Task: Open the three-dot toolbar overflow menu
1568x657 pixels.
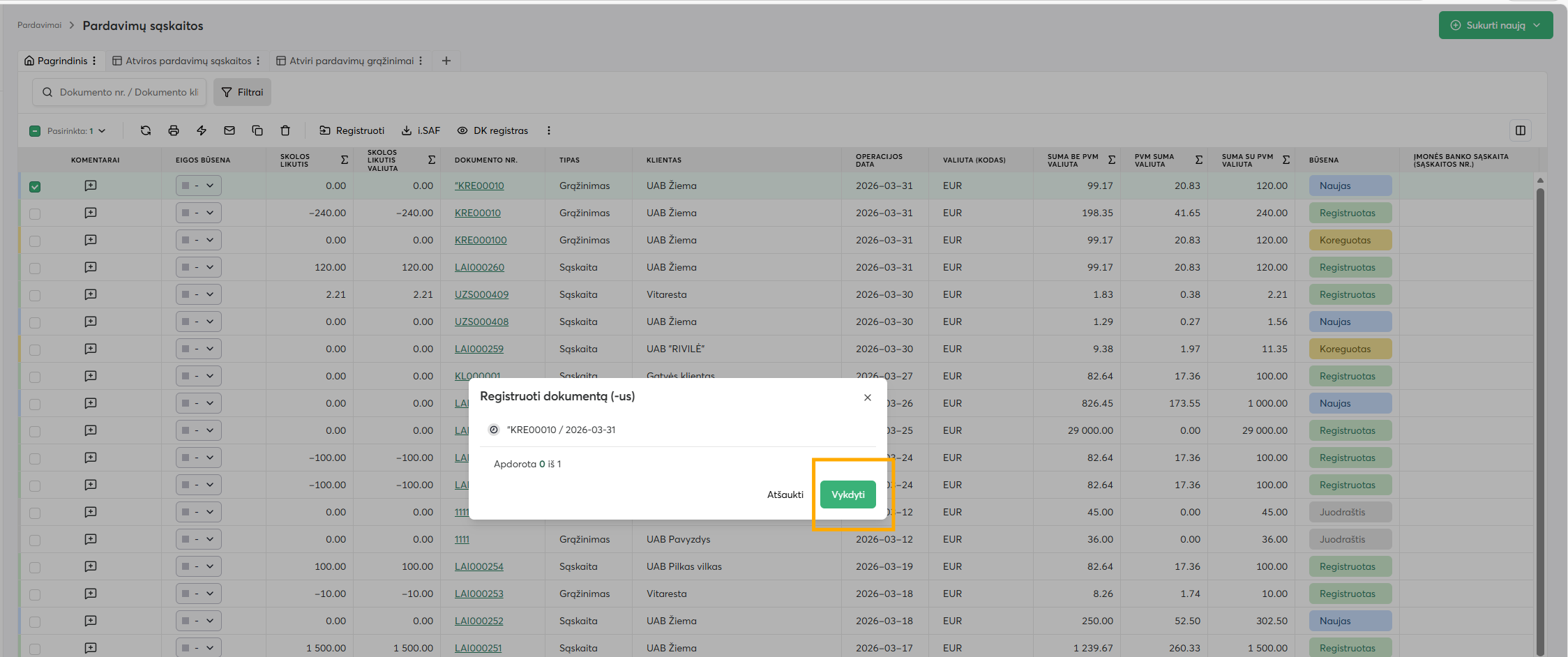Action: click(549, 130)
